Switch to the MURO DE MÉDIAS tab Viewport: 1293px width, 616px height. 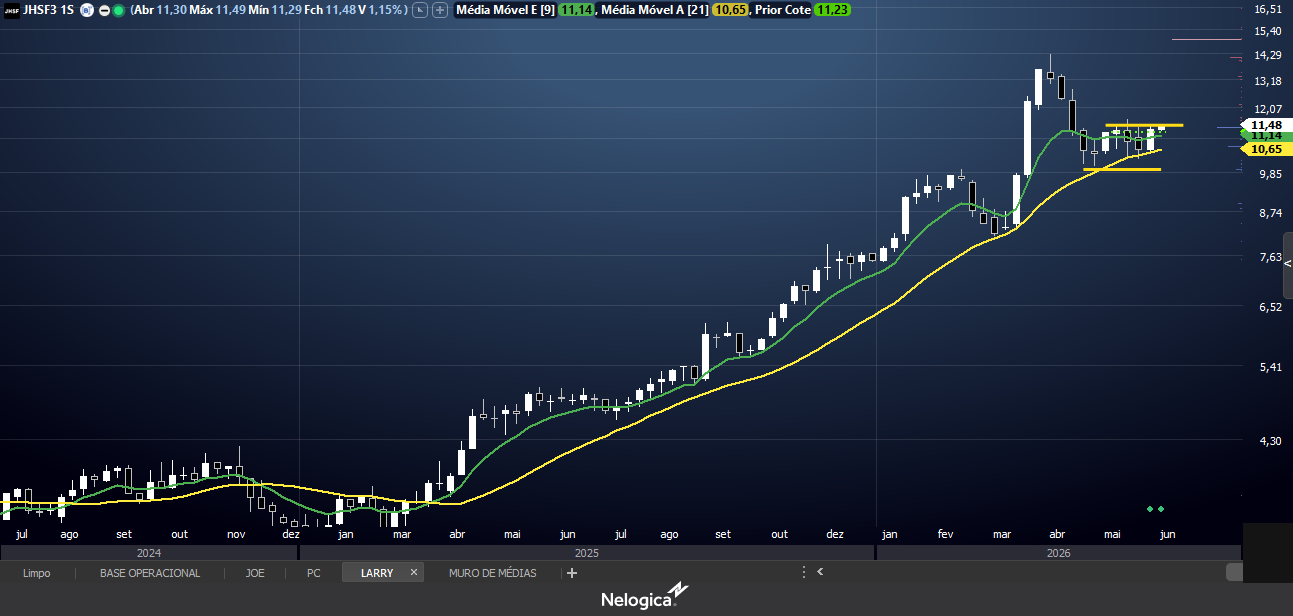coord(492,573)
